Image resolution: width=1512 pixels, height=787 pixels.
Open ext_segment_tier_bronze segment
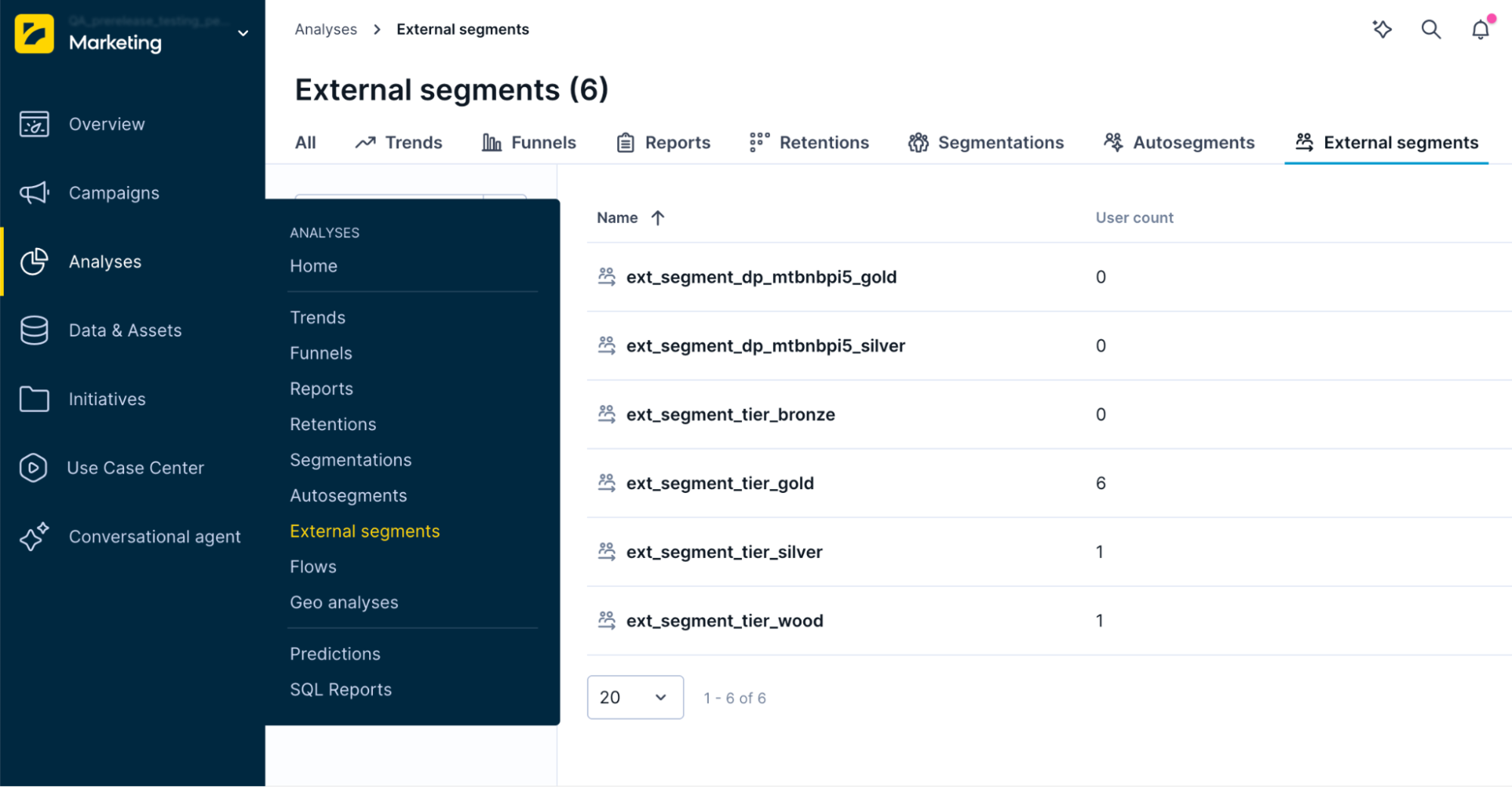click(x=731, y=415)
